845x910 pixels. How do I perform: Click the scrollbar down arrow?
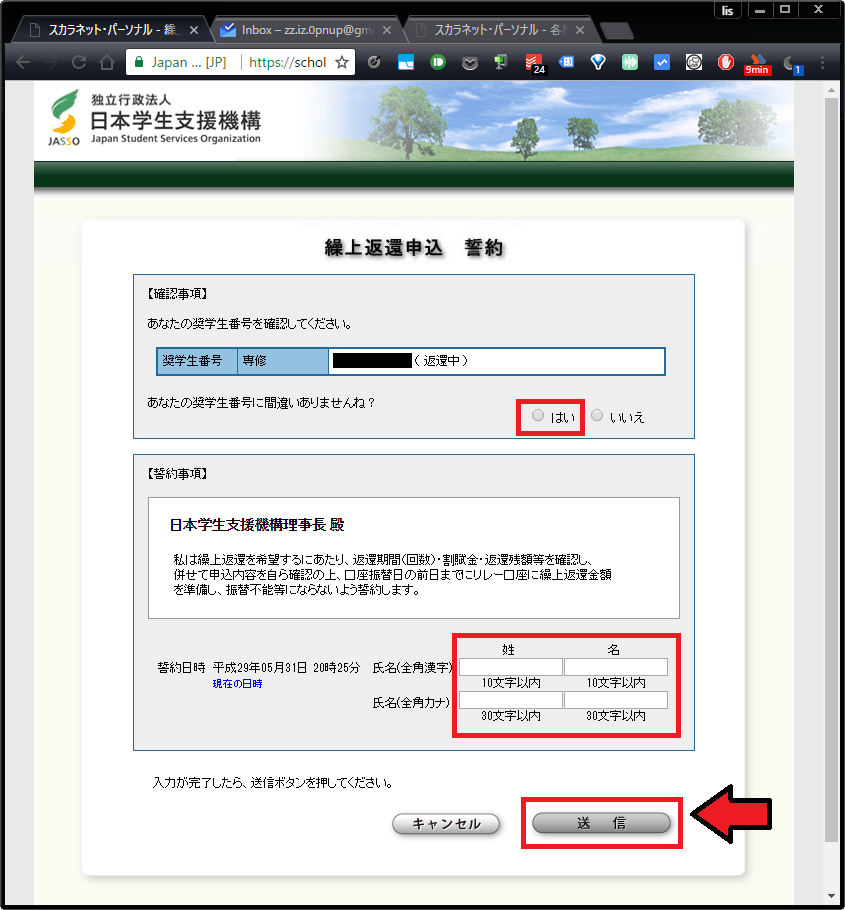(x=831, y=897)
